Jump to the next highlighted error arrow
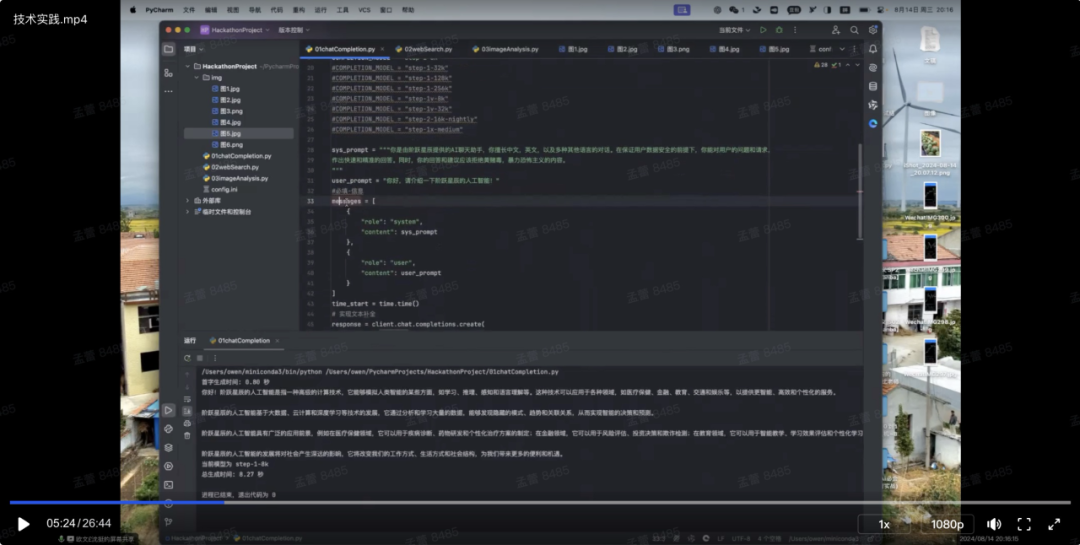The height and width of the screenshot is (545, 1080). click(x=857, y=65)
